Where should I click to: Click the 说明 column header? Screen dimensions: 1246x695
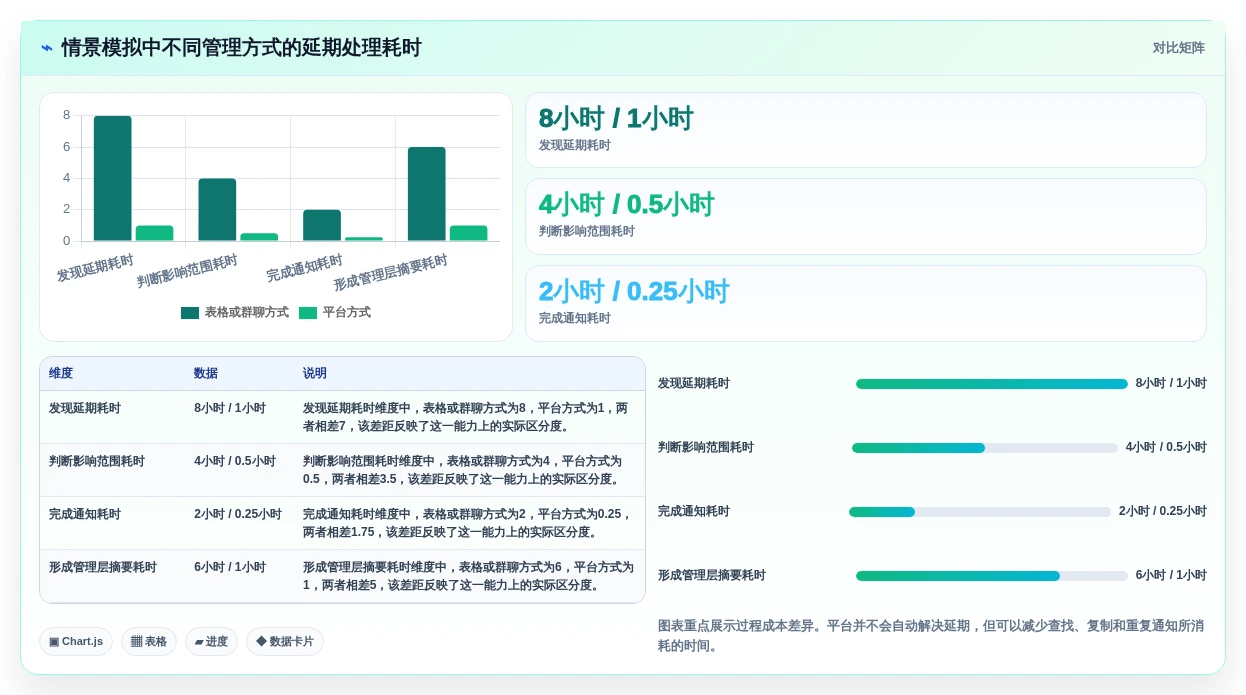[315, 373]
